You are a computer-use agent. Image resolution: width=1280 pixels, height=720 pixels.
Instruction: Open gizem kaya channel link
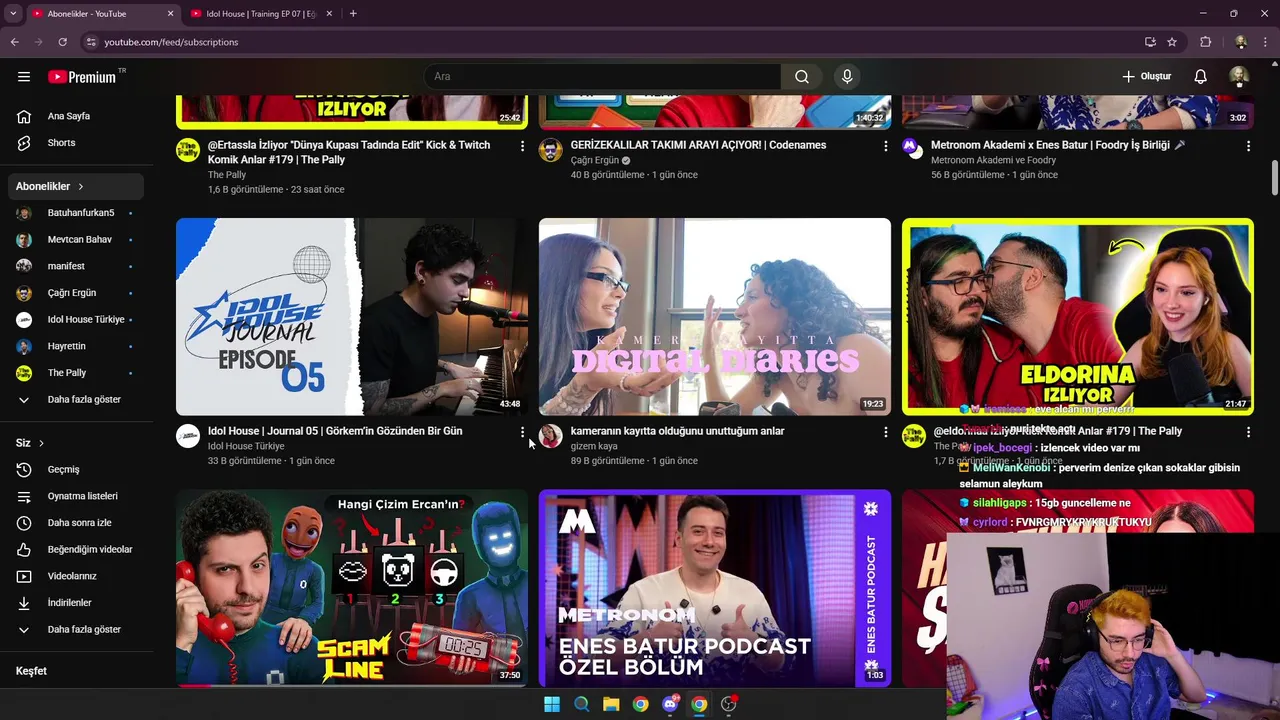[x=594, y=446]
